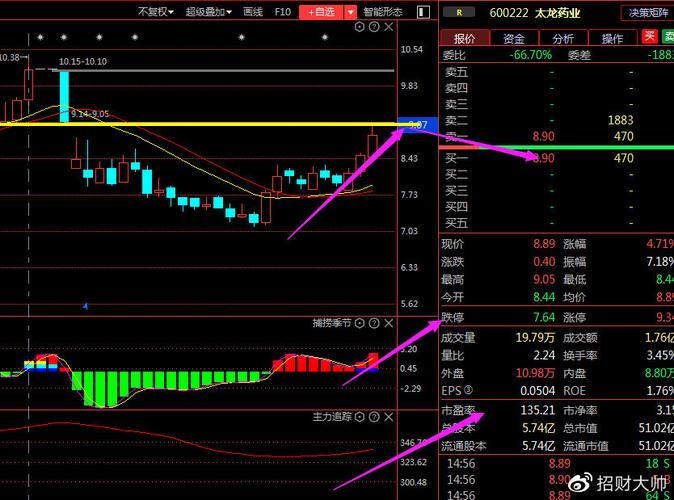Screen dimensions: 674x500
Task: Open 智能形态 pattern analysis
Action: click(x=383, y=12)
